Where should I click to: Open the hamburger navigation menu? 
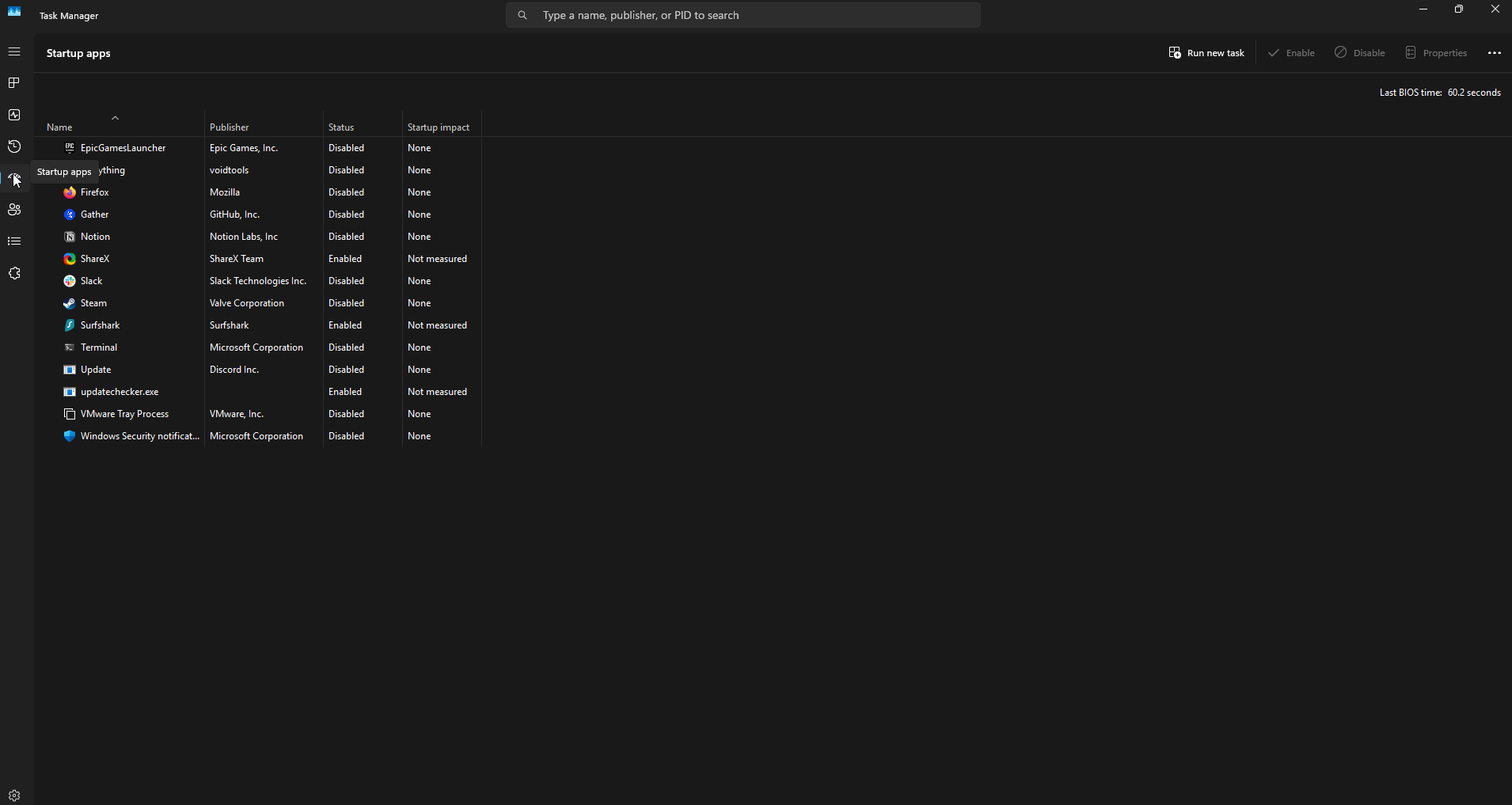tap(14, 51)
